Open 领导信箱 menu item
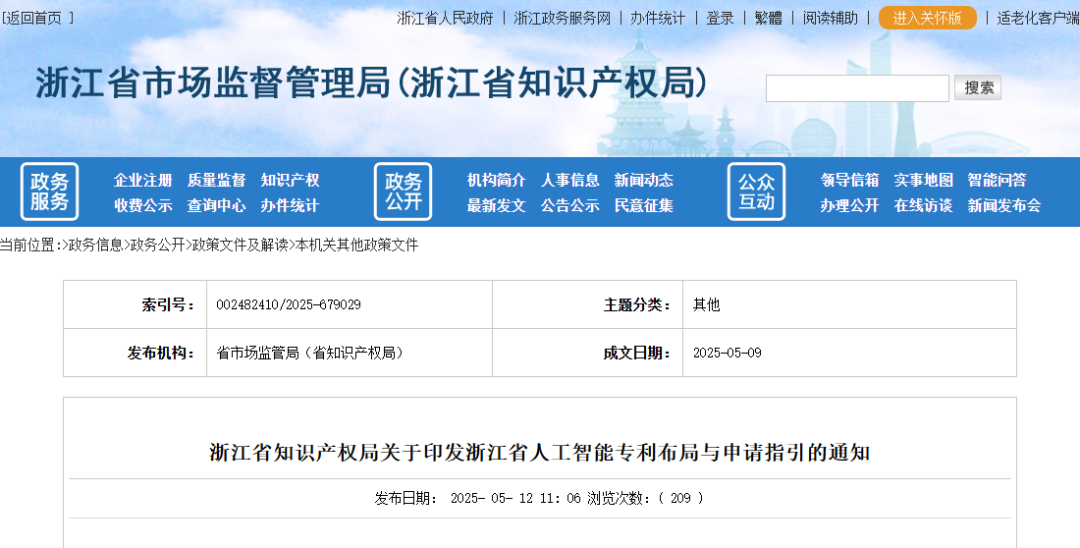The image size is (1080, 548). [850, 180]
